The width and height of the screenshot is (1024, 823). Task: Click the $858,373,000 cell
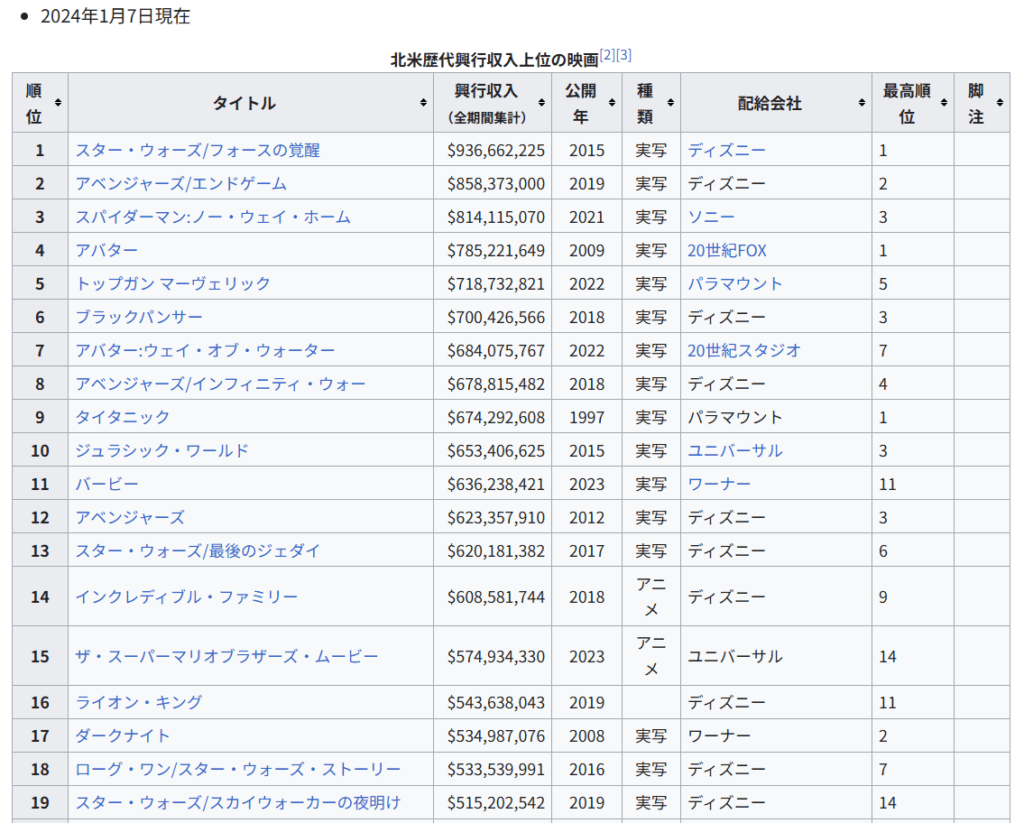[x=496, y=184]
